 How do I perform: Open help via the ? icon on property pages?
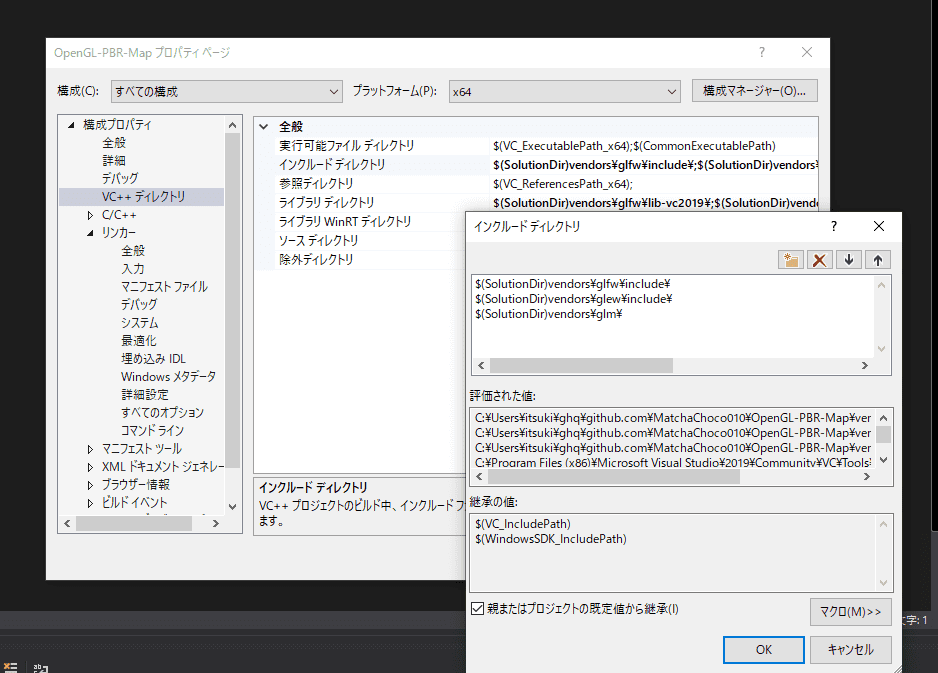(761, 52)
